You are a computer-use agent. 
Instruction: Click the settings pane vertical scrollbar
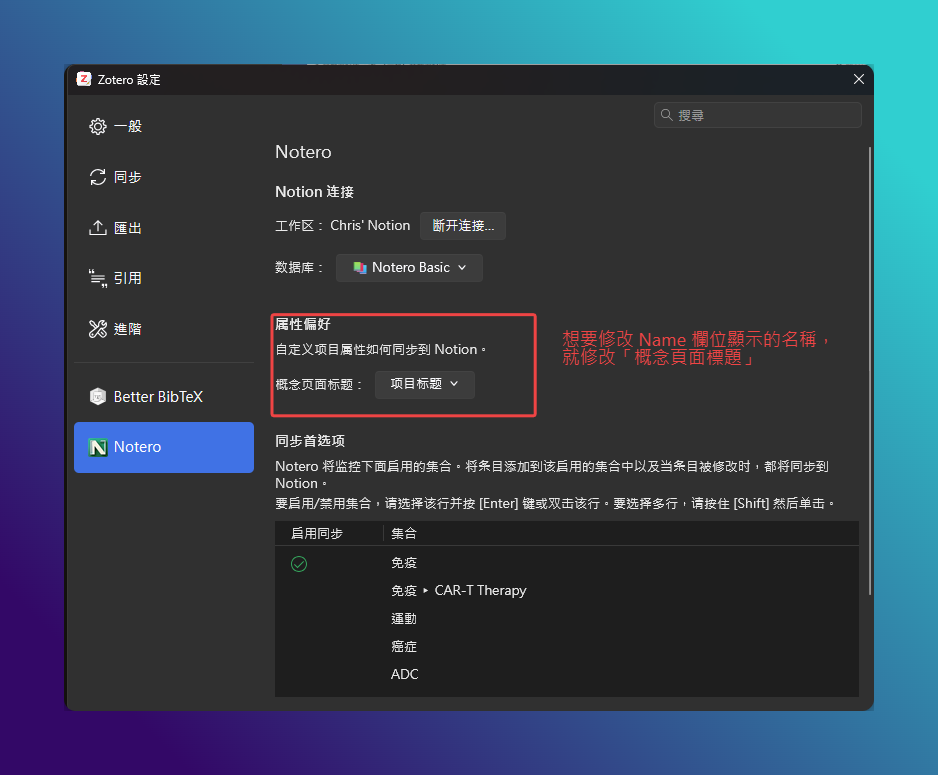coord(870,371)
